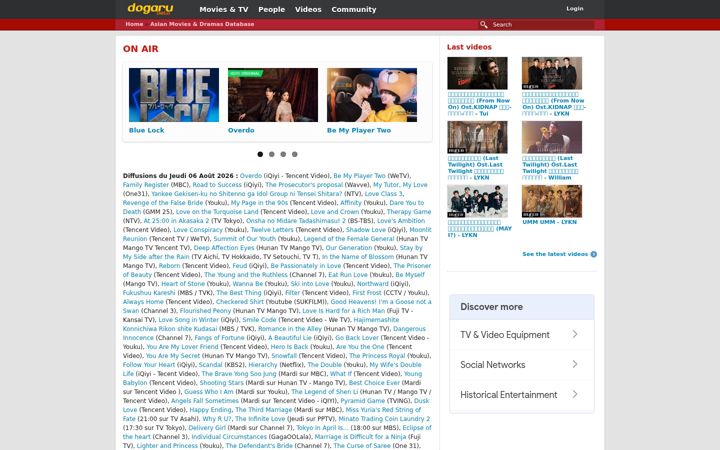Open the Ski into Love link
Image resolution: width=720 pixels, height=450 pixels.
click(x=310, y=284)
